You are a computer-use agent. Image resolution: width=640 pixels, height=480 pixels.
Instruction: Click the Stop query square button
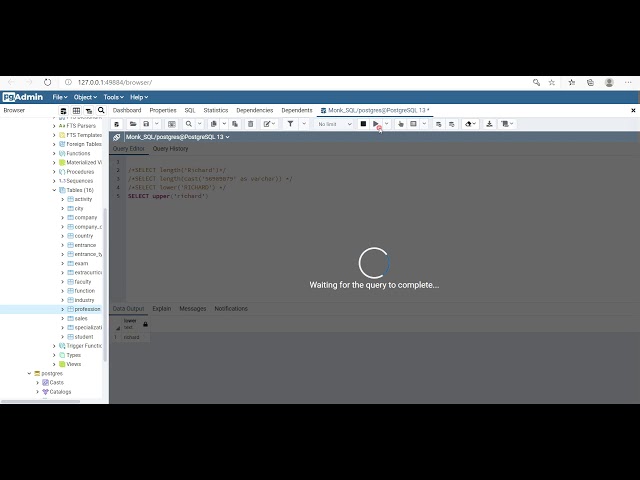[x=363, y=124]
